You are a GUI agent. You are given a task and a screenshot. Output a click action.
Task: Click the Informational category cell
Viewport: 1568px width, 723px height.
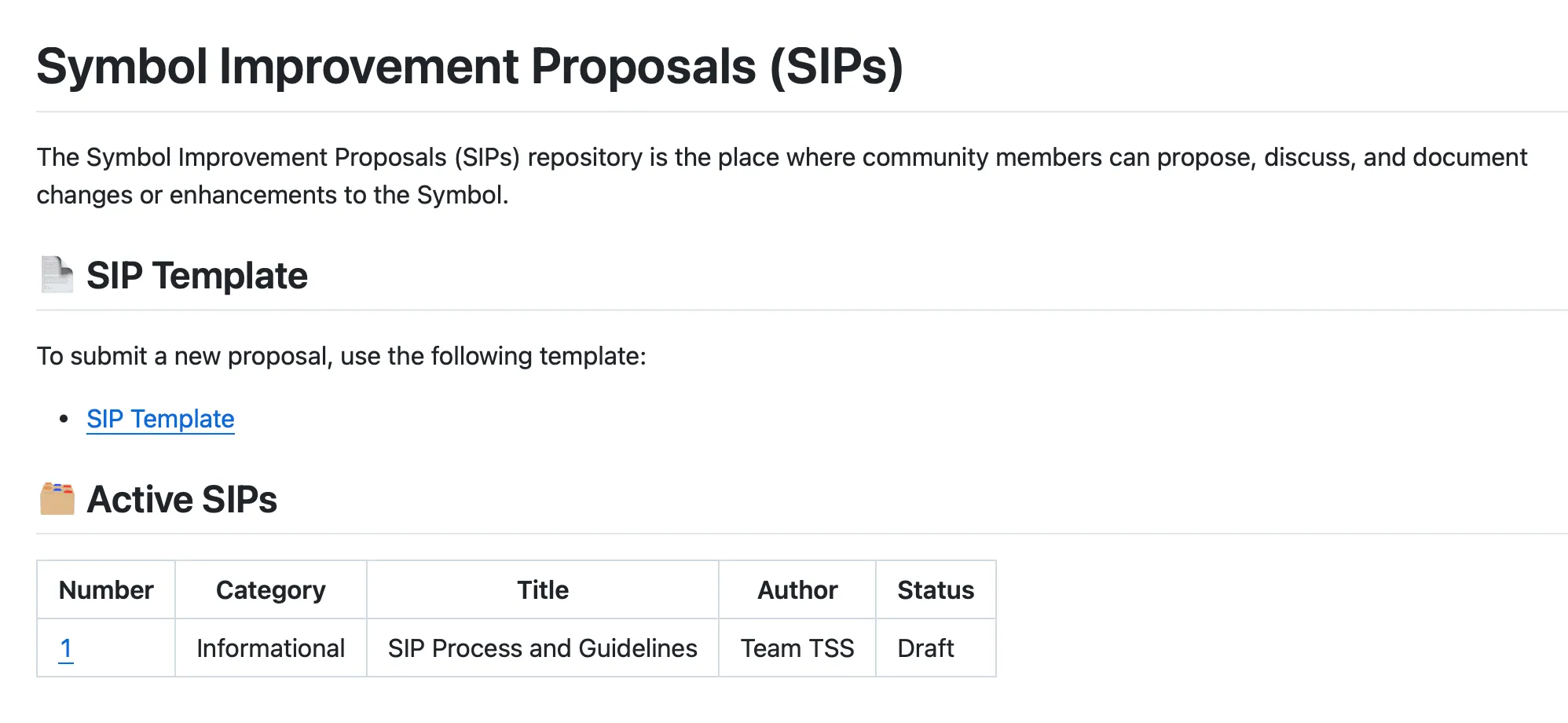(x=269, y=648)
